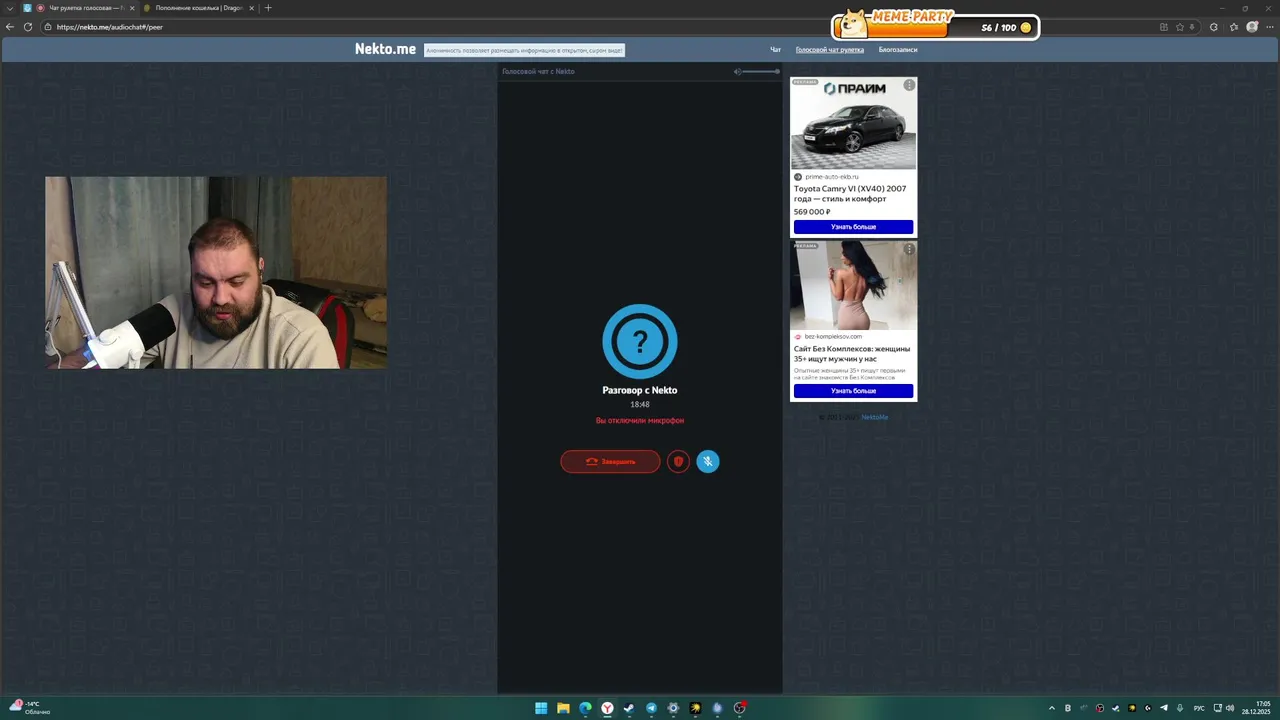Open a new browser tab
Image resolution: width=1280 pixels, height=720 pixels.
(x=268, y=8)
